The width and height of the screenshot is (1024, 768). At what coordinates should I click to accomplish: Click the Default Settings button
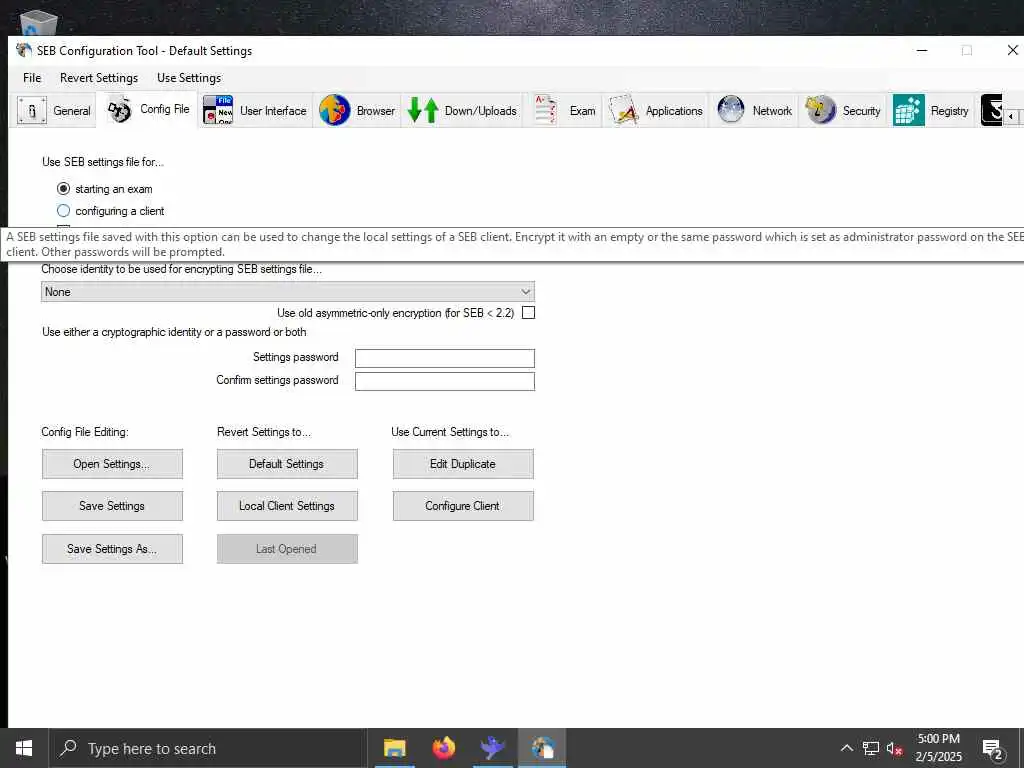tap(287, 464)
